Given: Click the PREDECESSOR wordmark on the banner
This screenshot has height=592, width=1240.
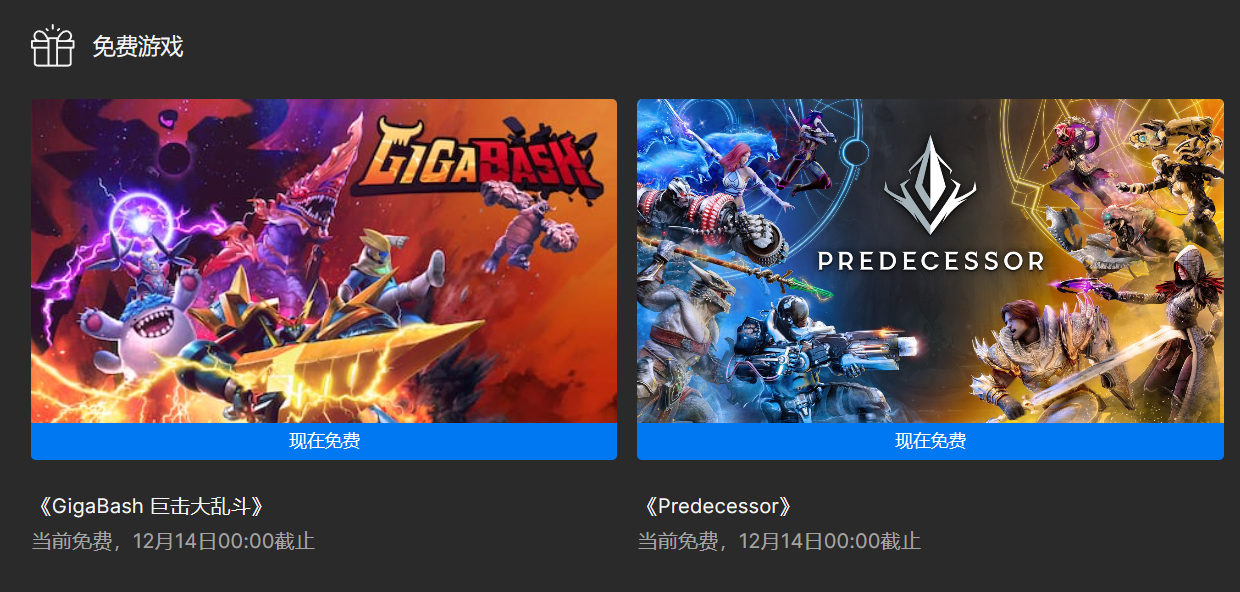Looking at the screenshot, I should (930, 261).
